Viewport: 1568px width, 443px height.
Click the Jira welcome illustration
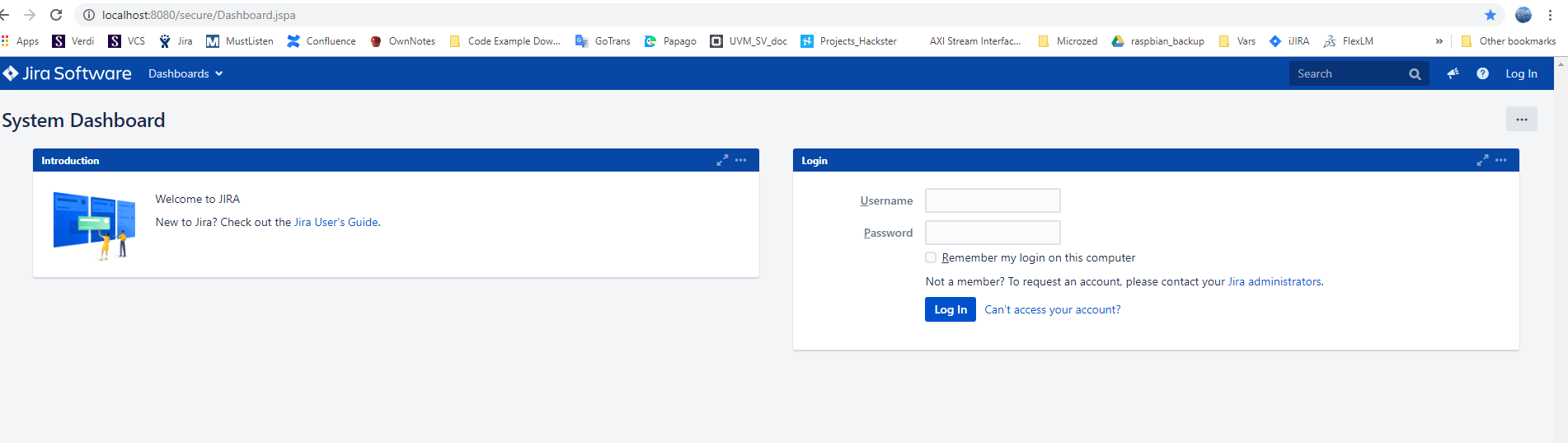tap(94, 225)
